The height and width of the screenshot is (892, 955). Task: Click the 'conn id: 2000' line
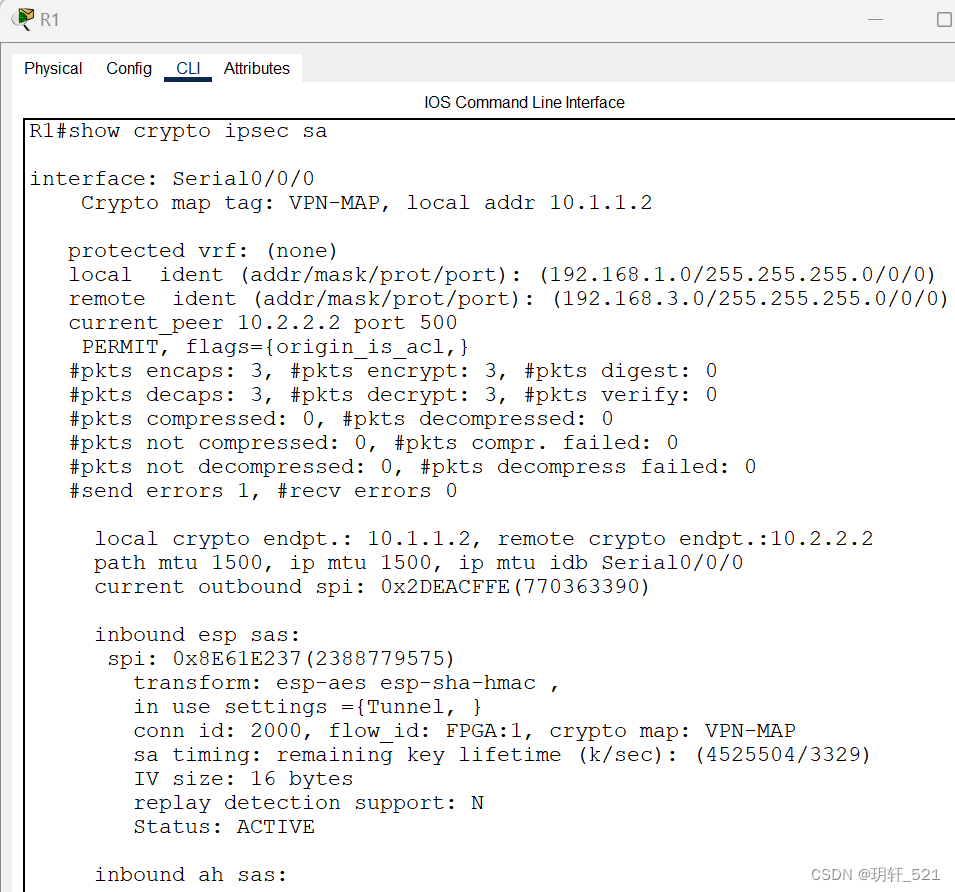[x=464, y=731]
